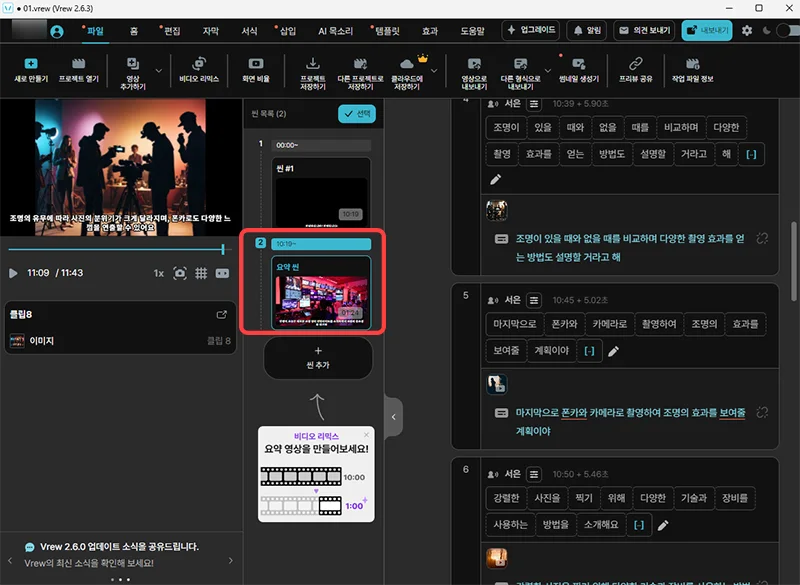Screen dimensions: 800x585
Task: Launch 비디오 리믹스 tool
Action: point(199,70)
